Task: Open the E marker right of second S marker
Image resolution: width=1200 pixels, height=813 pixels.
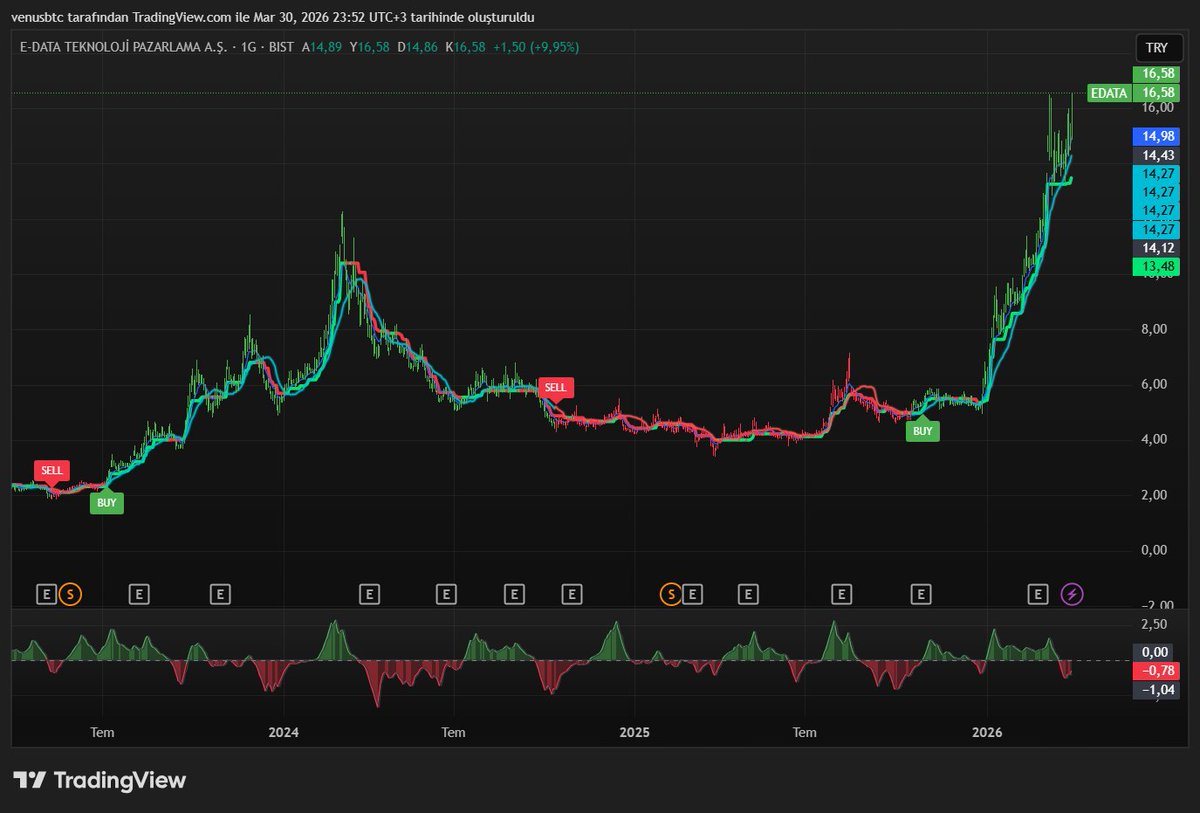Action: click(x=692, y=594)
